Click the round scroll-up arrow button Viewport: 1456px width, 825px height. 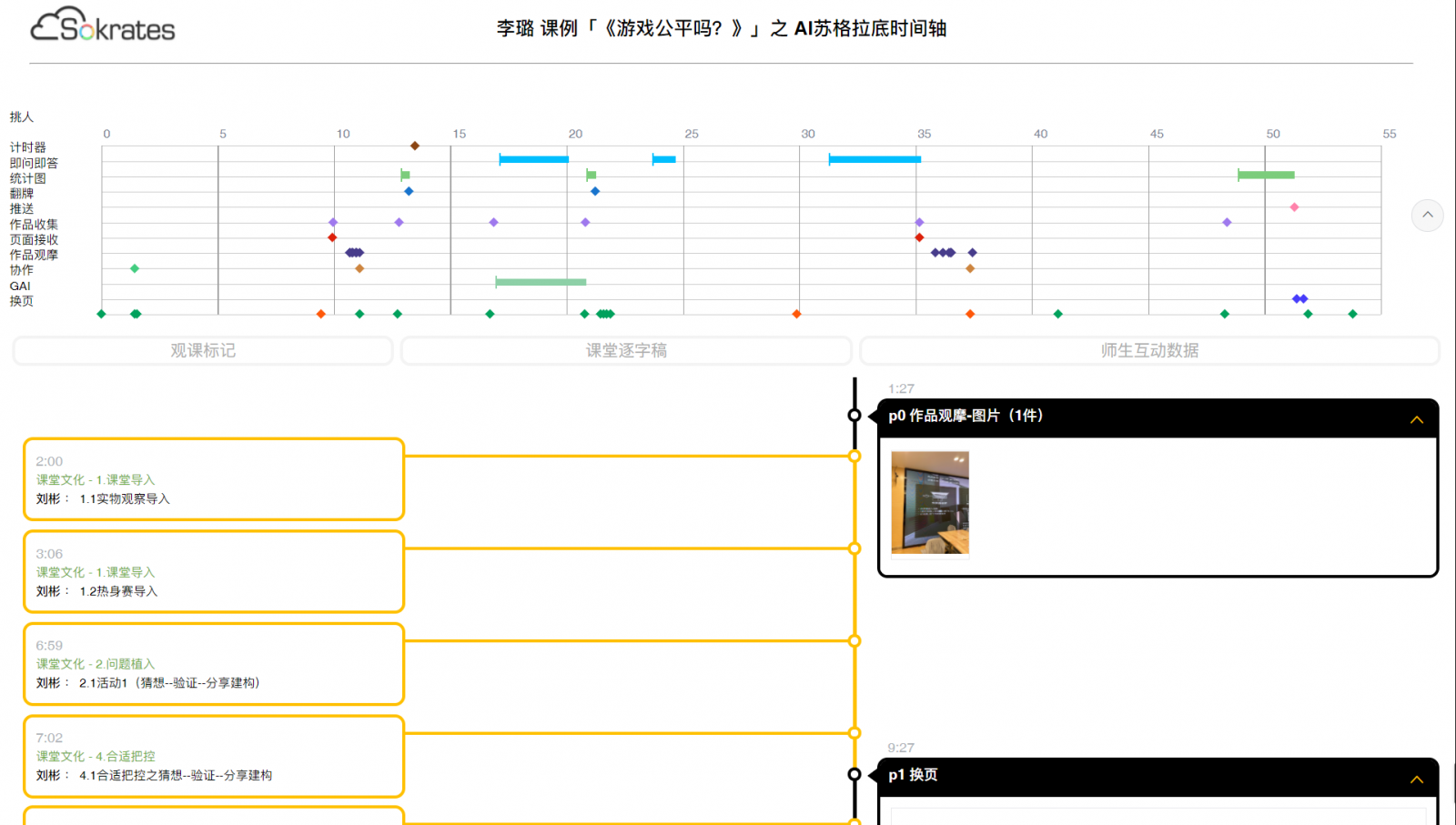[1427, 216]
